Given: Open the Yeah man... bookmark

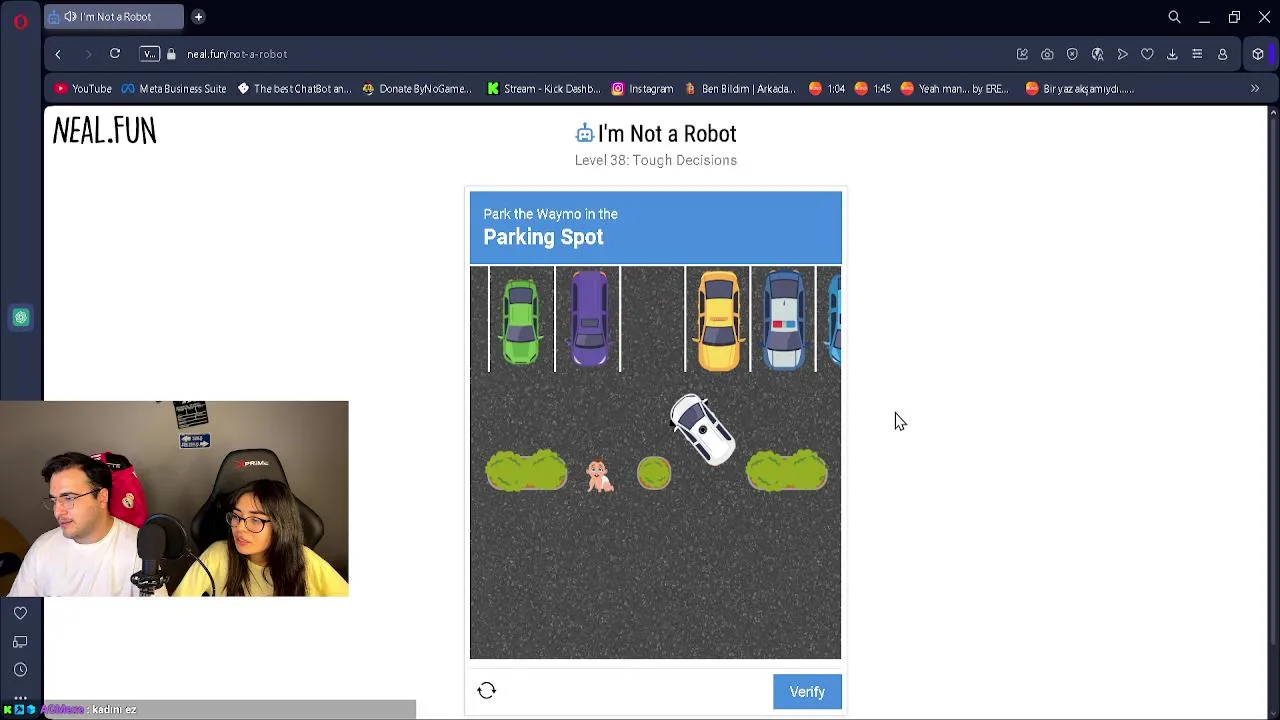Looking at the screenshot, I should tap(954, 89).
